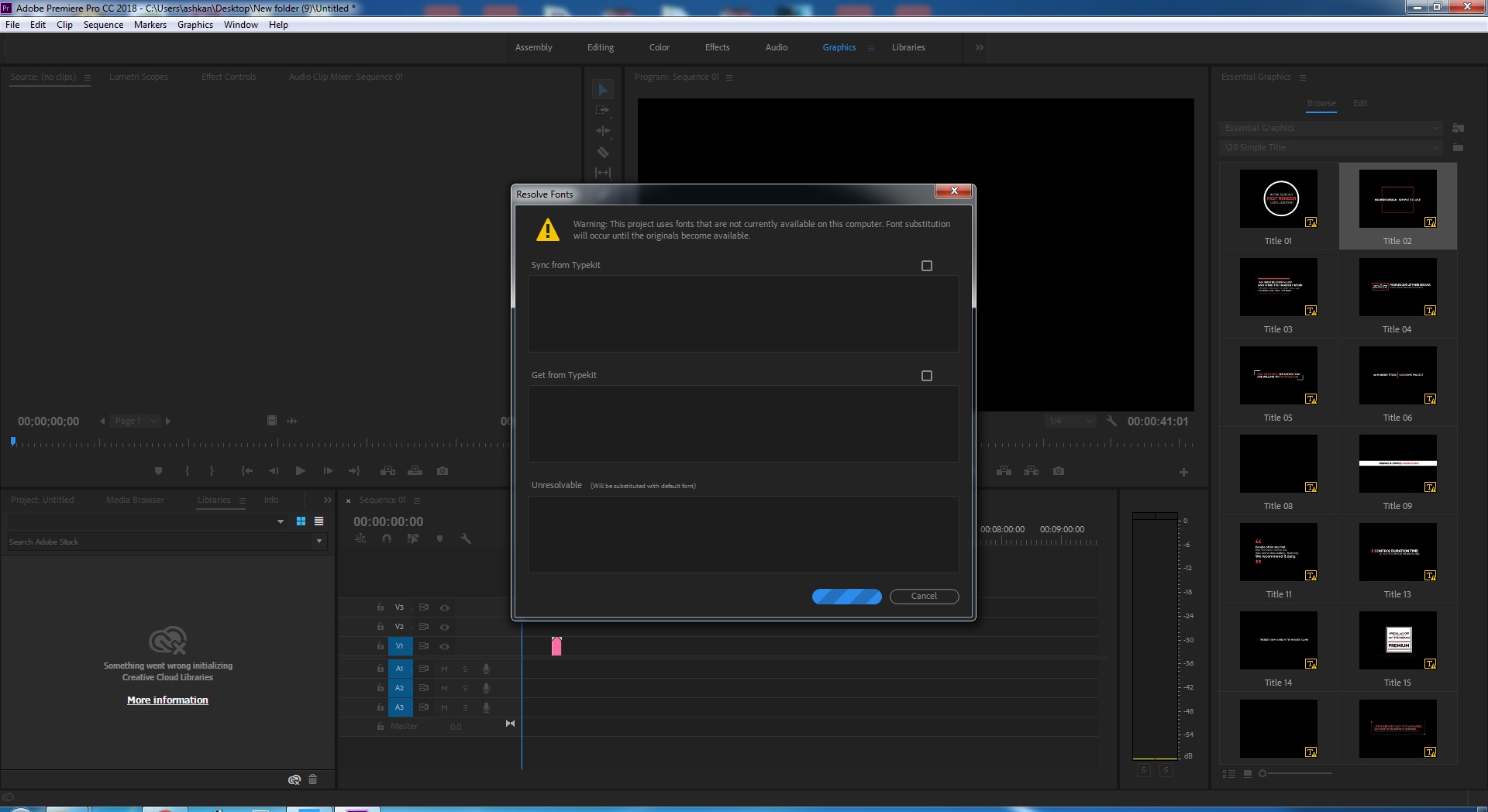1488x812 pixels.
Task: Toggle nest sequences insert mode icon
Action: 360,538
